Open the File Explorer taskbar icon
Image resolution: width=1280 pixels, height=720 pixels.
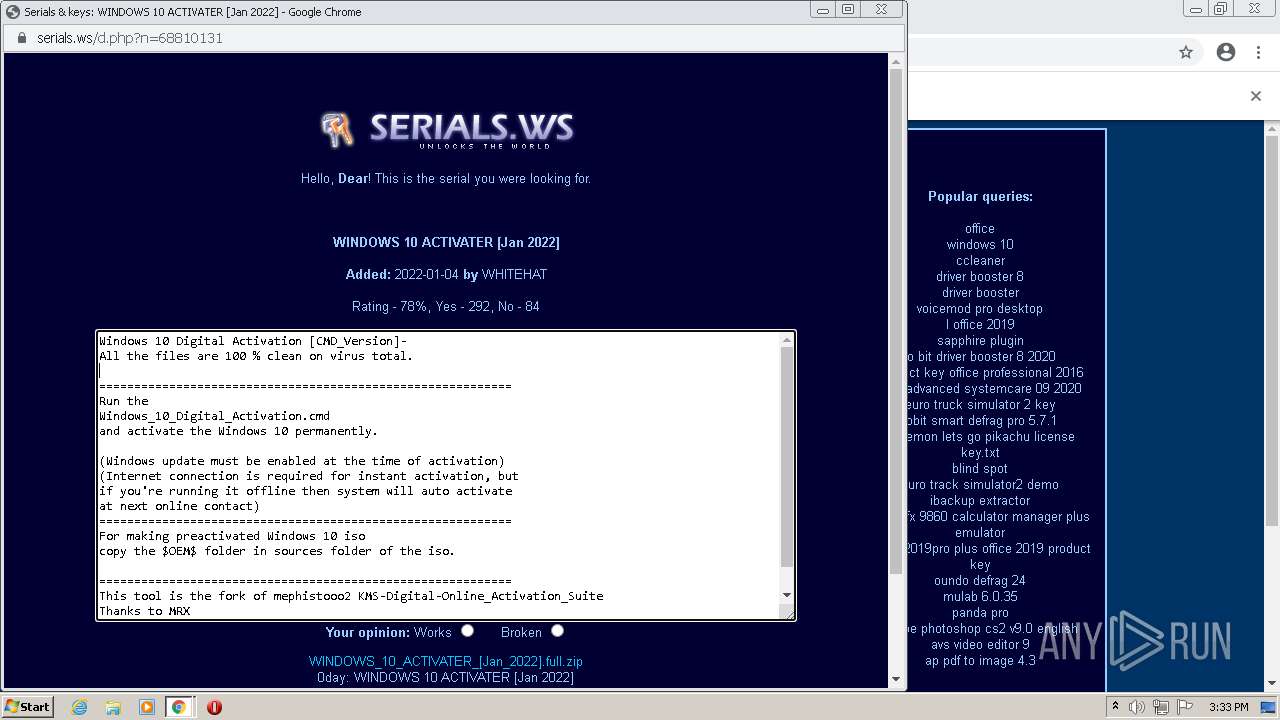click(113, 707)
